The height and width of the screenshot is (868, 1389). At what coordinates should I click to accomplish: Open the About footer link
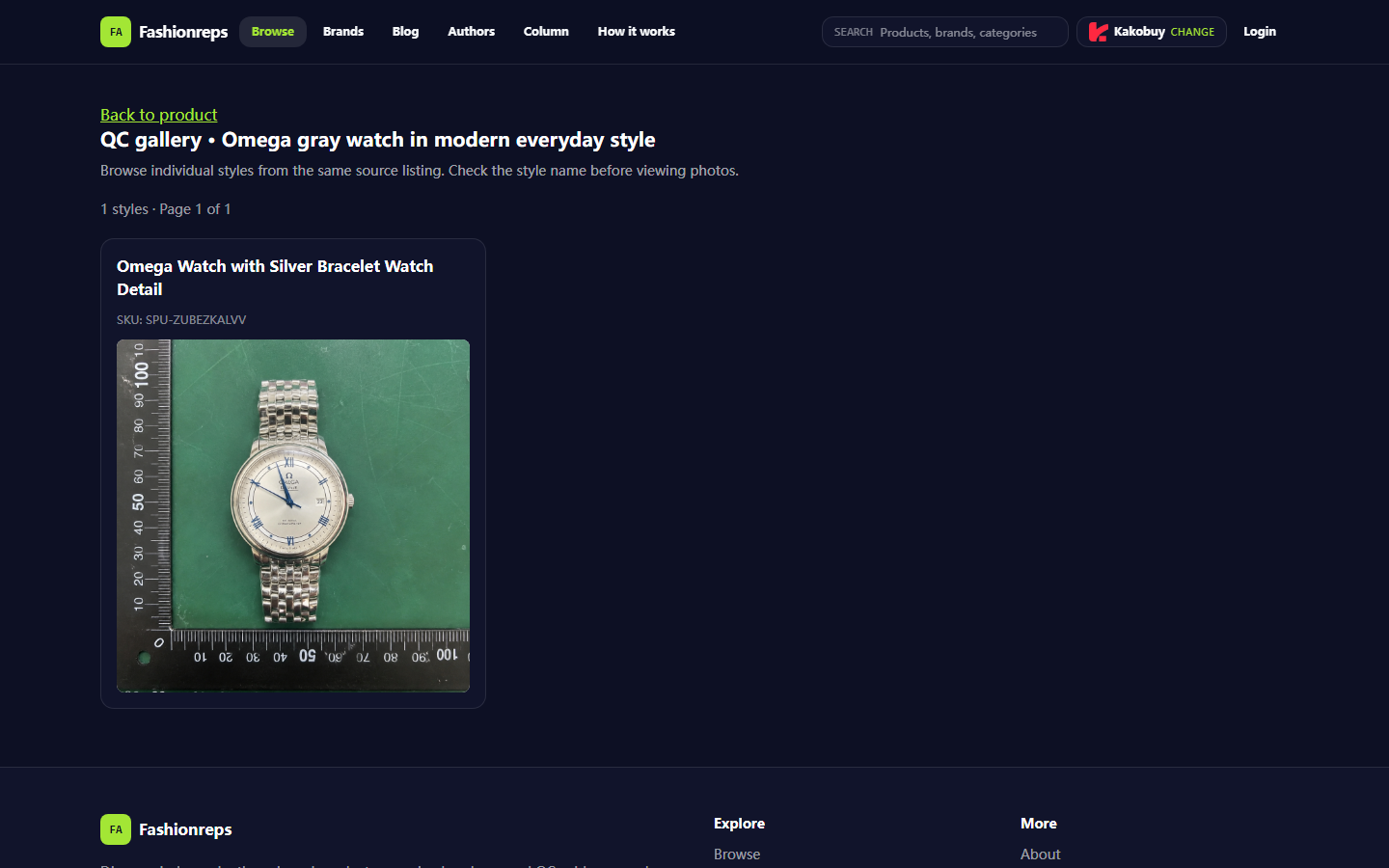pos(1040,854)
